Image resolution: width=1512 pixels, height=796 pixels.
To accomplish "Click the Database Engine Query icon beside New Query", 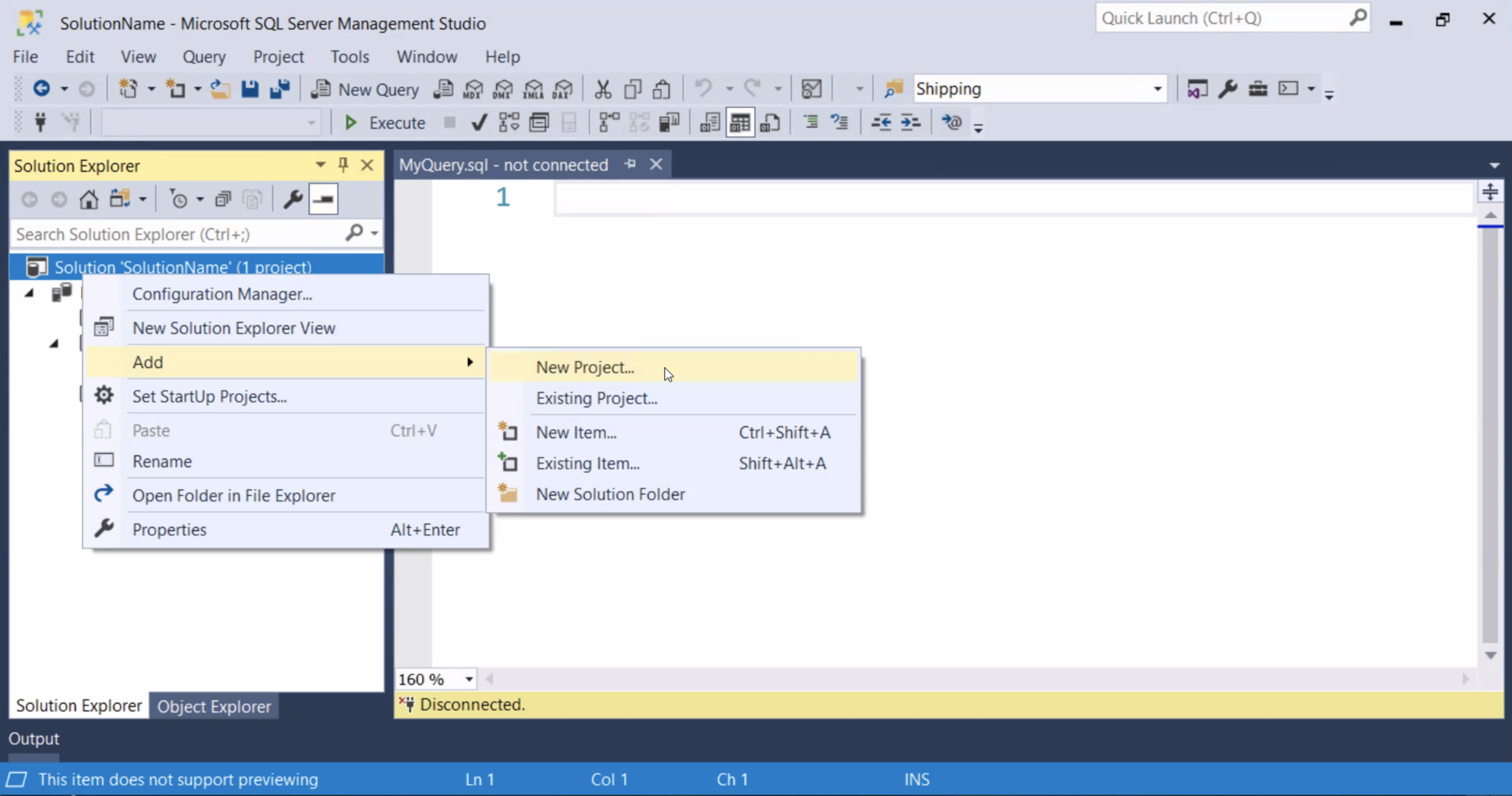I will (x=443, y=89).
